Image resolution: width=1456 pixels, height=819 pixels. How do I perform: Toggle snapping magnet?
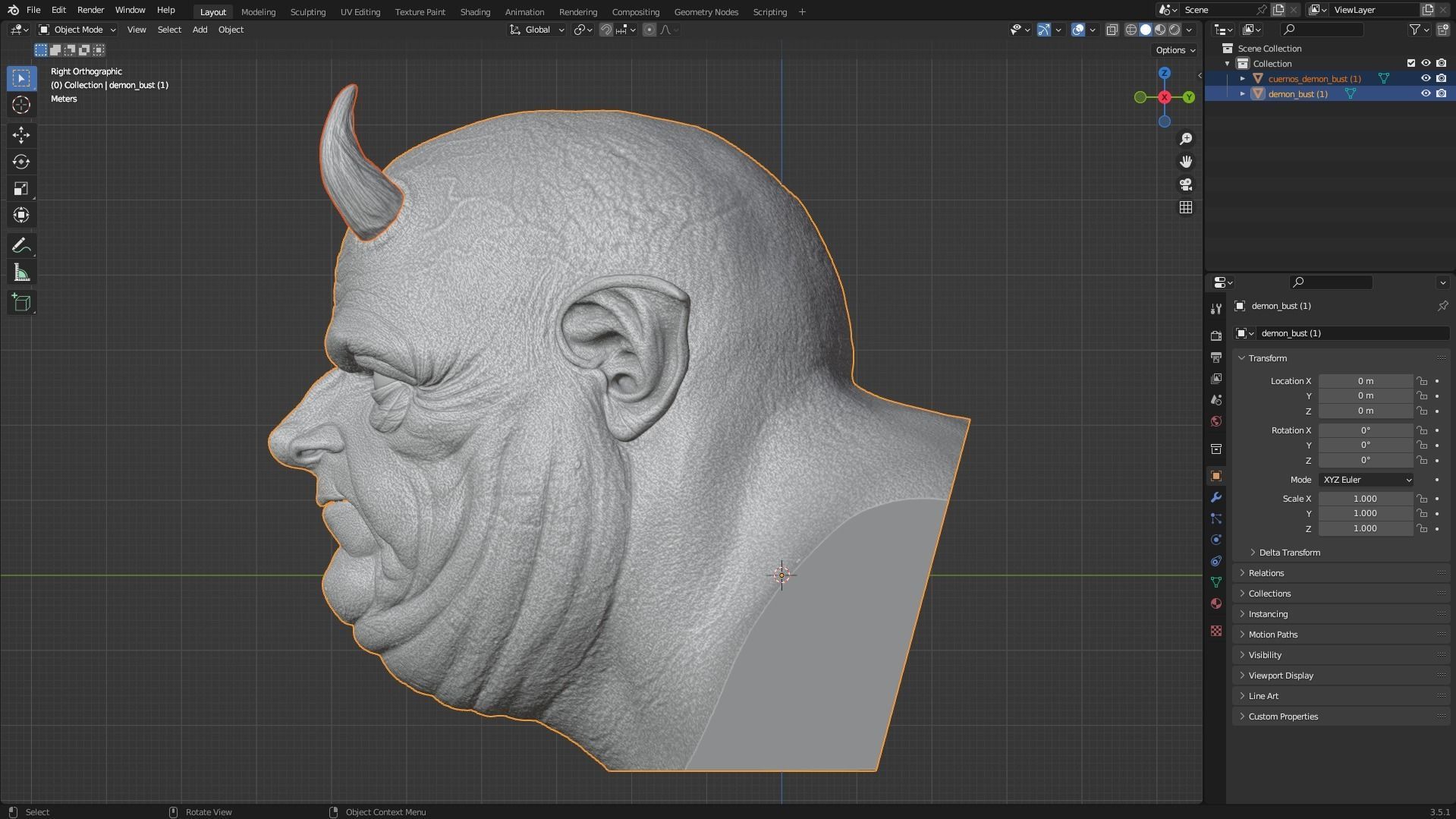tap(605, 30)
